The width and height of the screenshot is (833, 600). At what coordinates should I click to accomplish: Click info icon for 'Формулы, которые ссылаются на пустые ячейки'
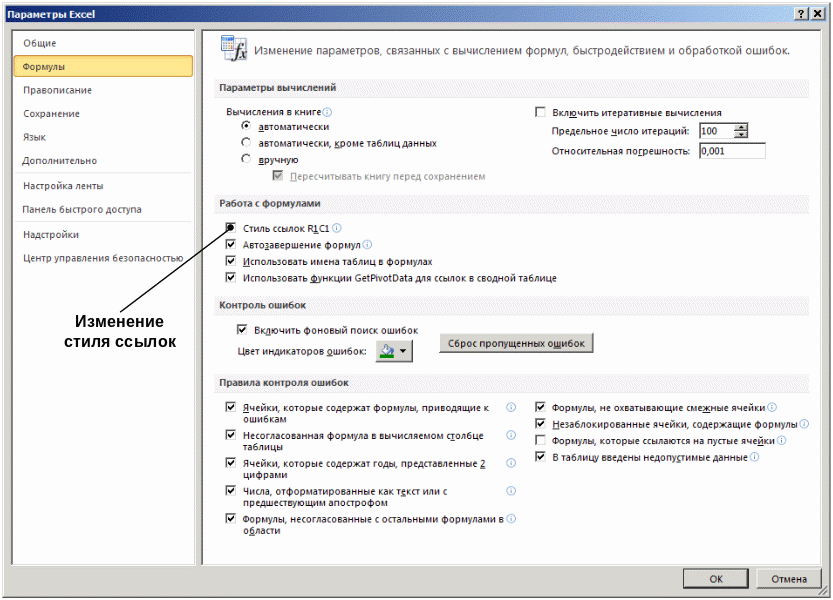[x=781, y=440]
